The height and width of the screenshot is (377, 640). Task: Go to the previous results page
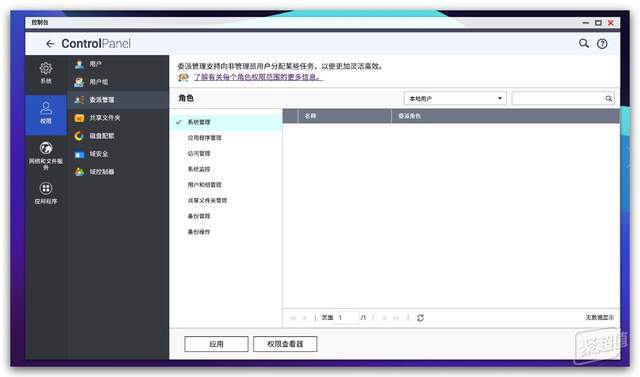pos(304,318)
